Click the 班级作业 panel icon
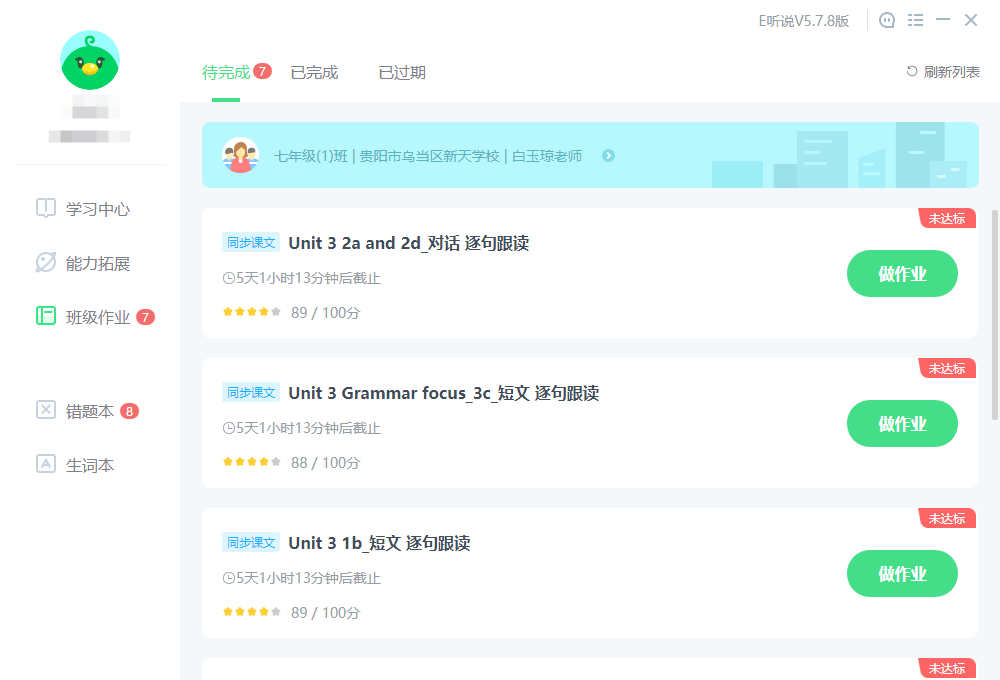The height and width of the screenshot is (680, 1000). click(46, 315)
